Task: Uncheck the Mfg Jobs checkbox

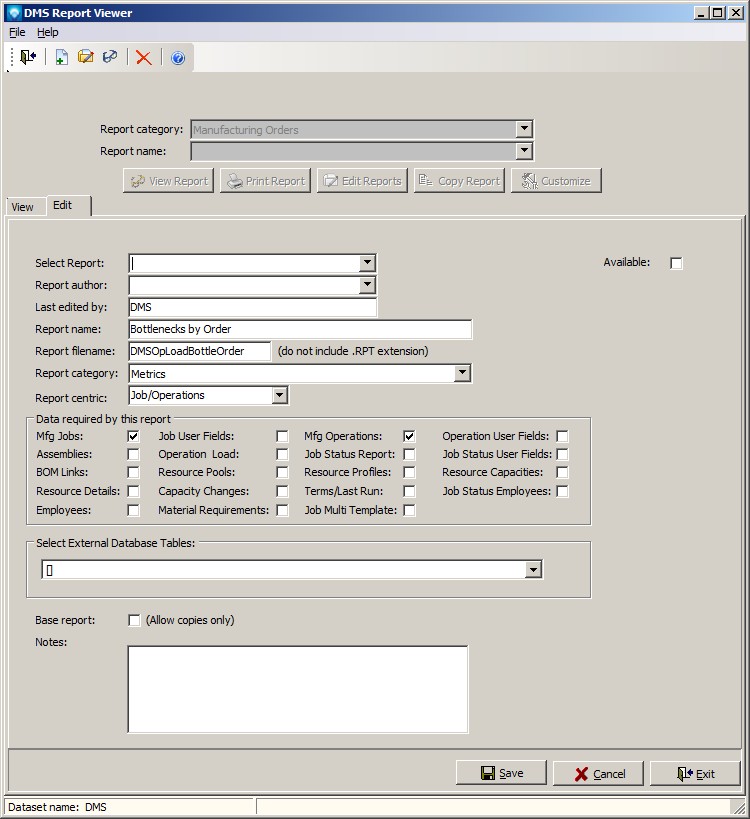Action: pos(133,436)
